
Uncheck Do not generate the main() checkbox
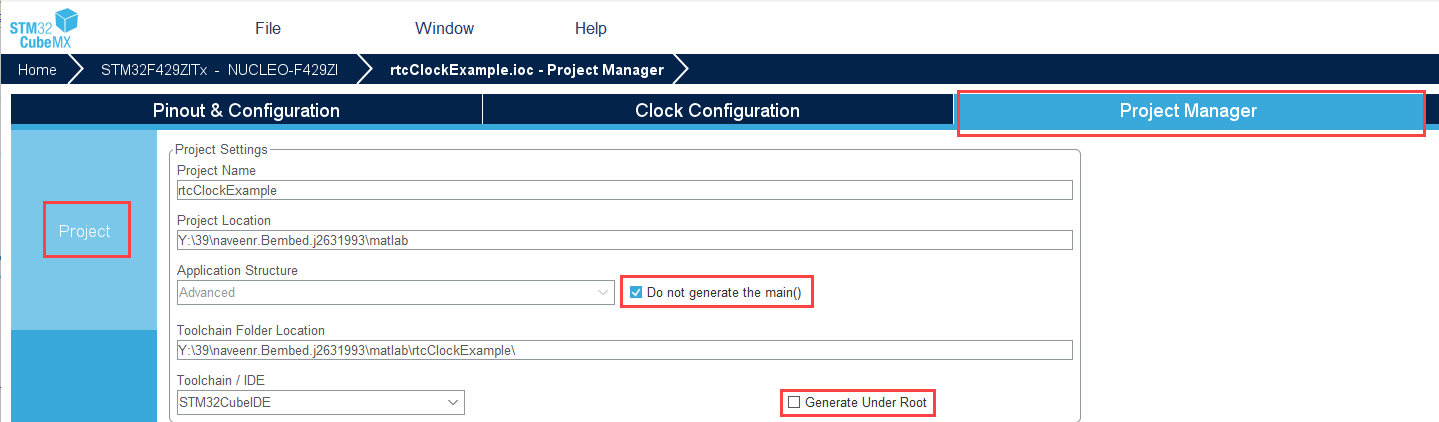(x=636, y=293)
